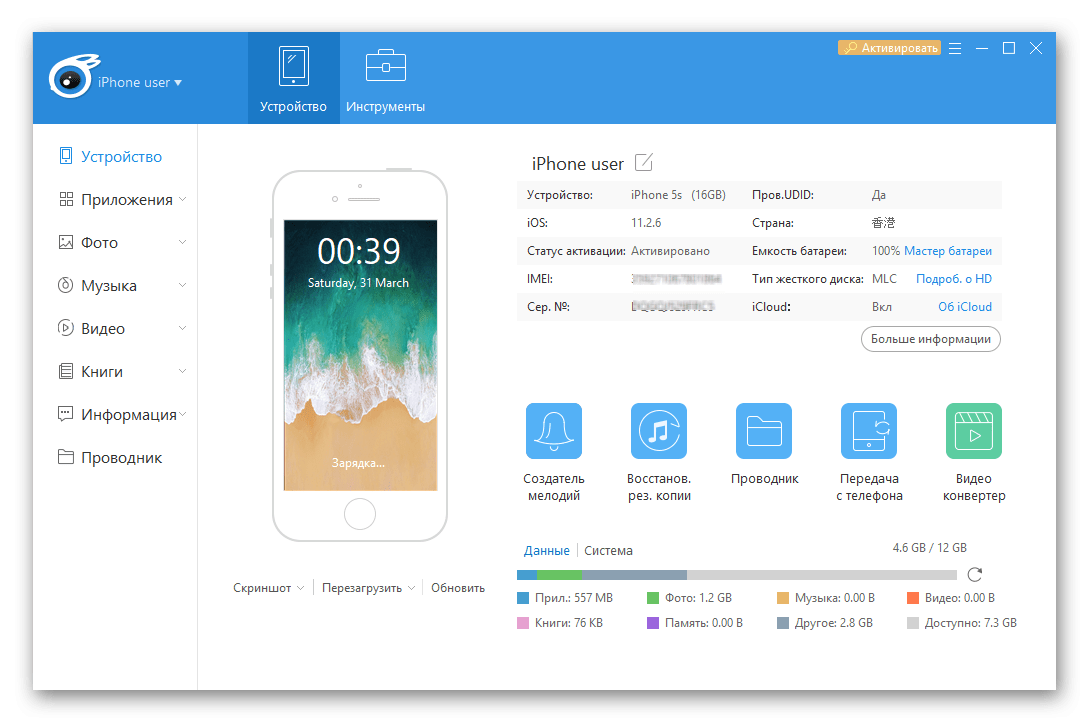Viewport: 1088px width, 722px height.
Task: Open the blue Проводник folder tile
Action: (763, 431)
